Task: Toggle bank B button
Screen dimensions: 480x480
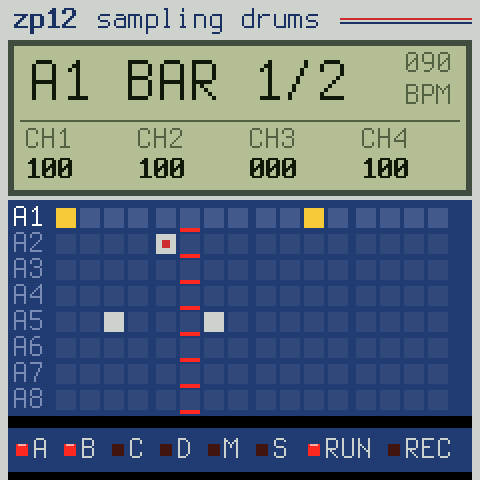Action: point(79,449)
